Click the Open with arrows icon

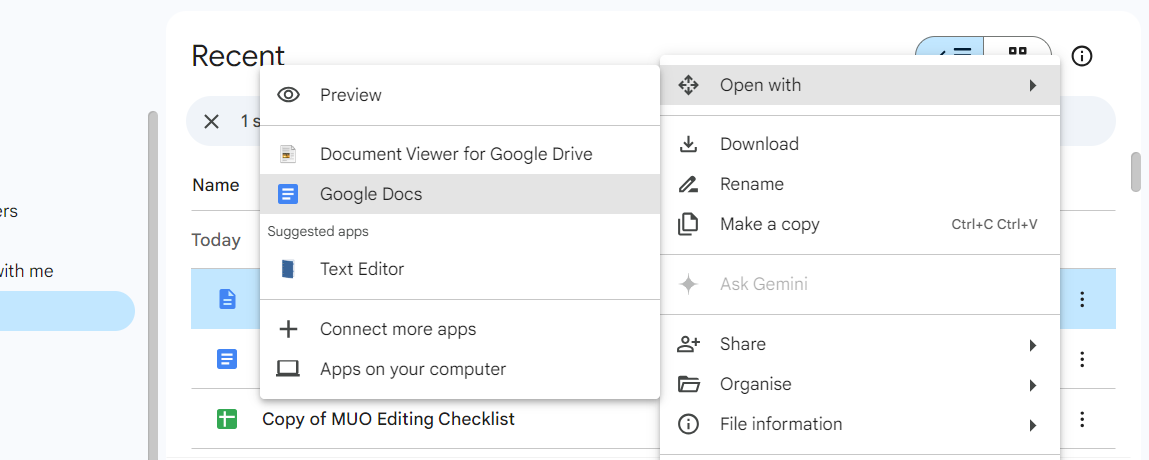pos(688,85)
